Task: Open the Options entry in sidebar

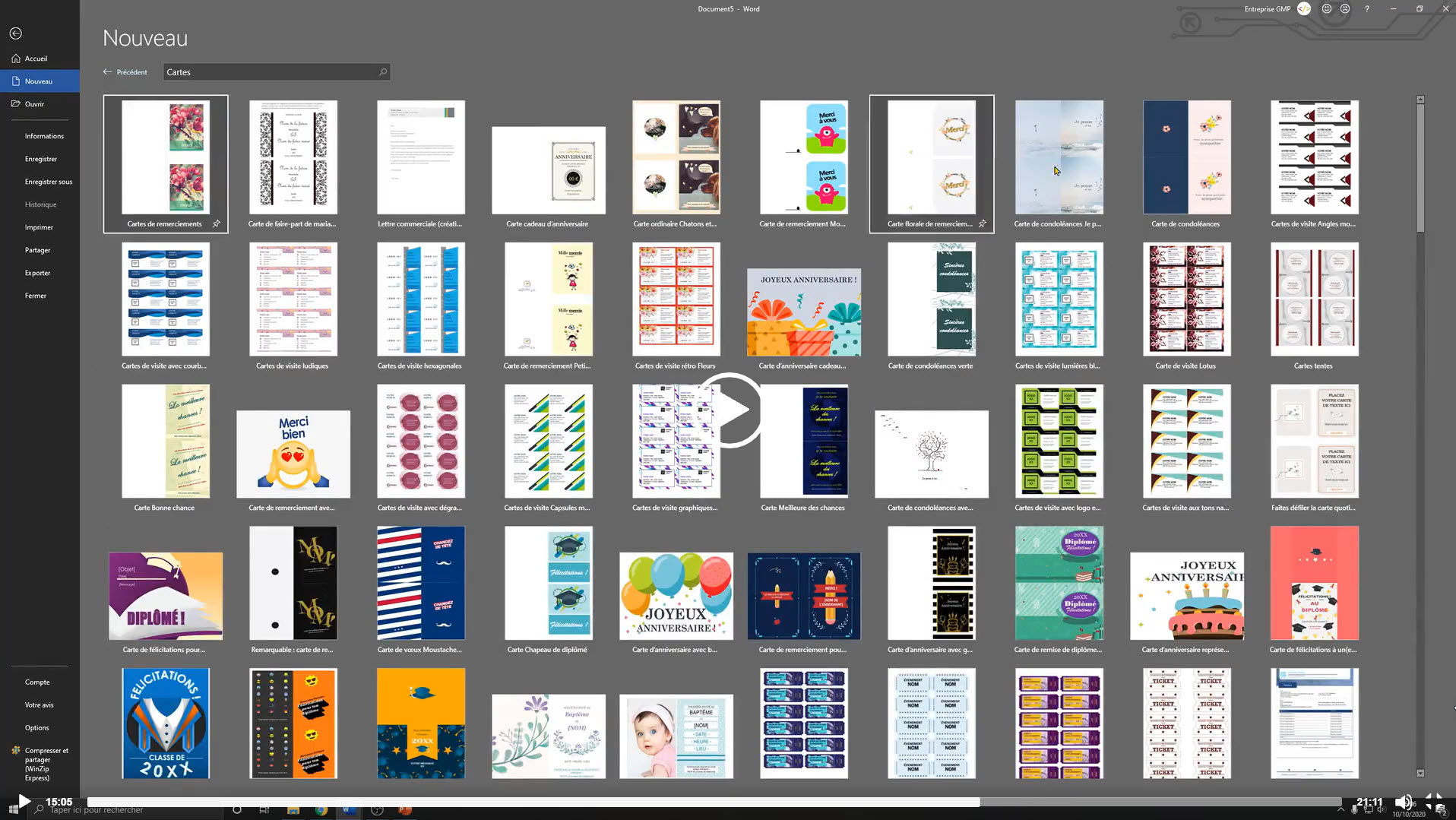Action: click(x=36, y=727)
